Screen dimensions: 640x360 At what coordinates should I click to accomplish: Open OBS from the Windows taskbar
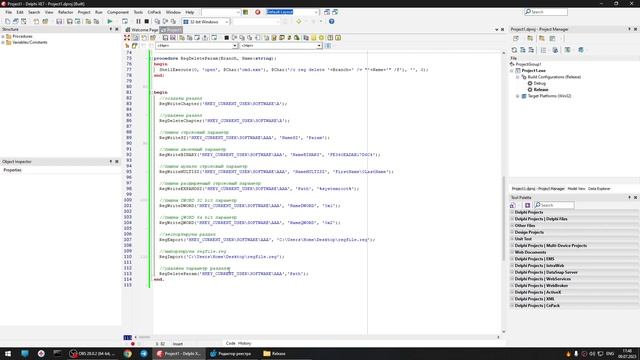click(93, 353)
